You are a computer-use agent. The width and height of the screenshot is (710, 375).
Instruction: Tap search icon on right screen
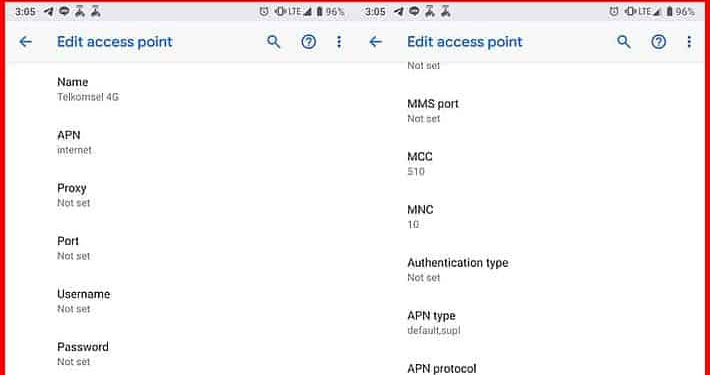pos(624,42)
